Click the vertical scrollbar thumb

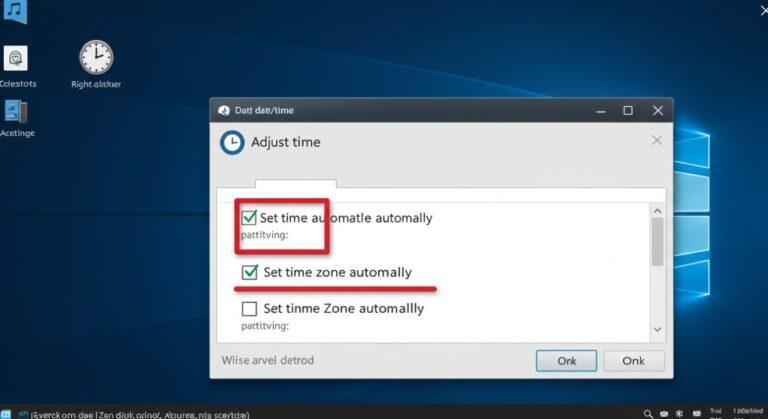pos(657,242)
